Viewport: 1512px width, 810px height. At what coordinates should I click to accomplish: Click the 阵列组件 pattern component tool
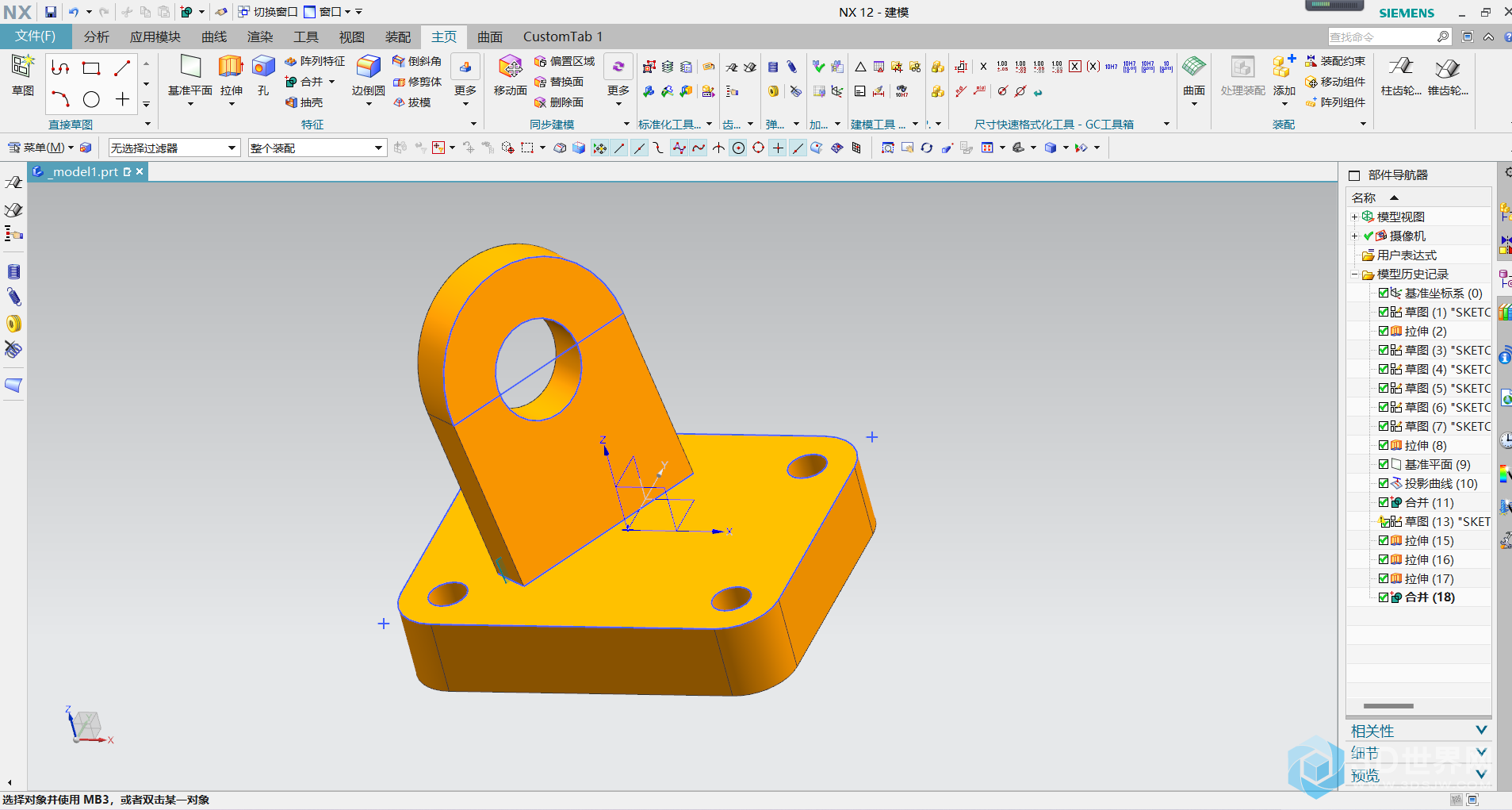point(1335,102)
